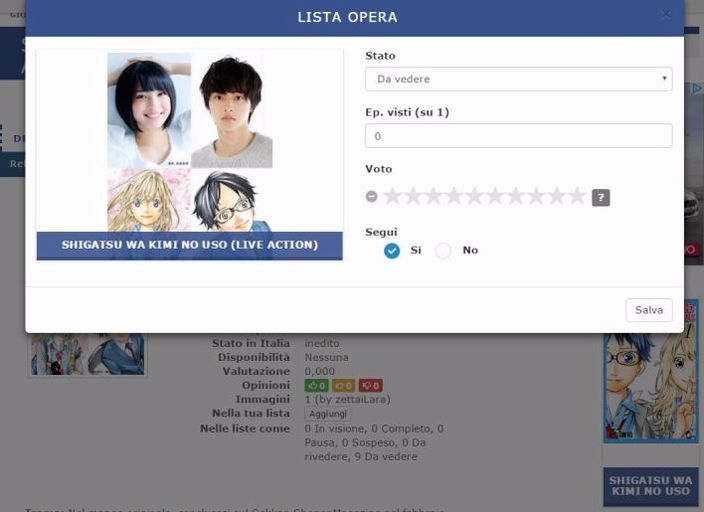Select the Si radio for Segui
Screen dimensions: 704x512
392,251
